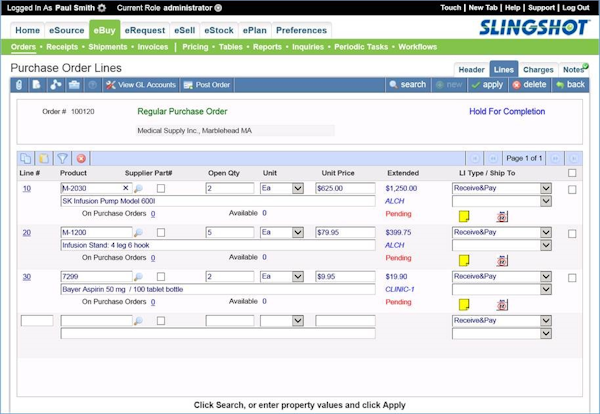Click the paperclip attachment icon in toolbar
This screenshot has height=414, width=600.
pos(19,85)
